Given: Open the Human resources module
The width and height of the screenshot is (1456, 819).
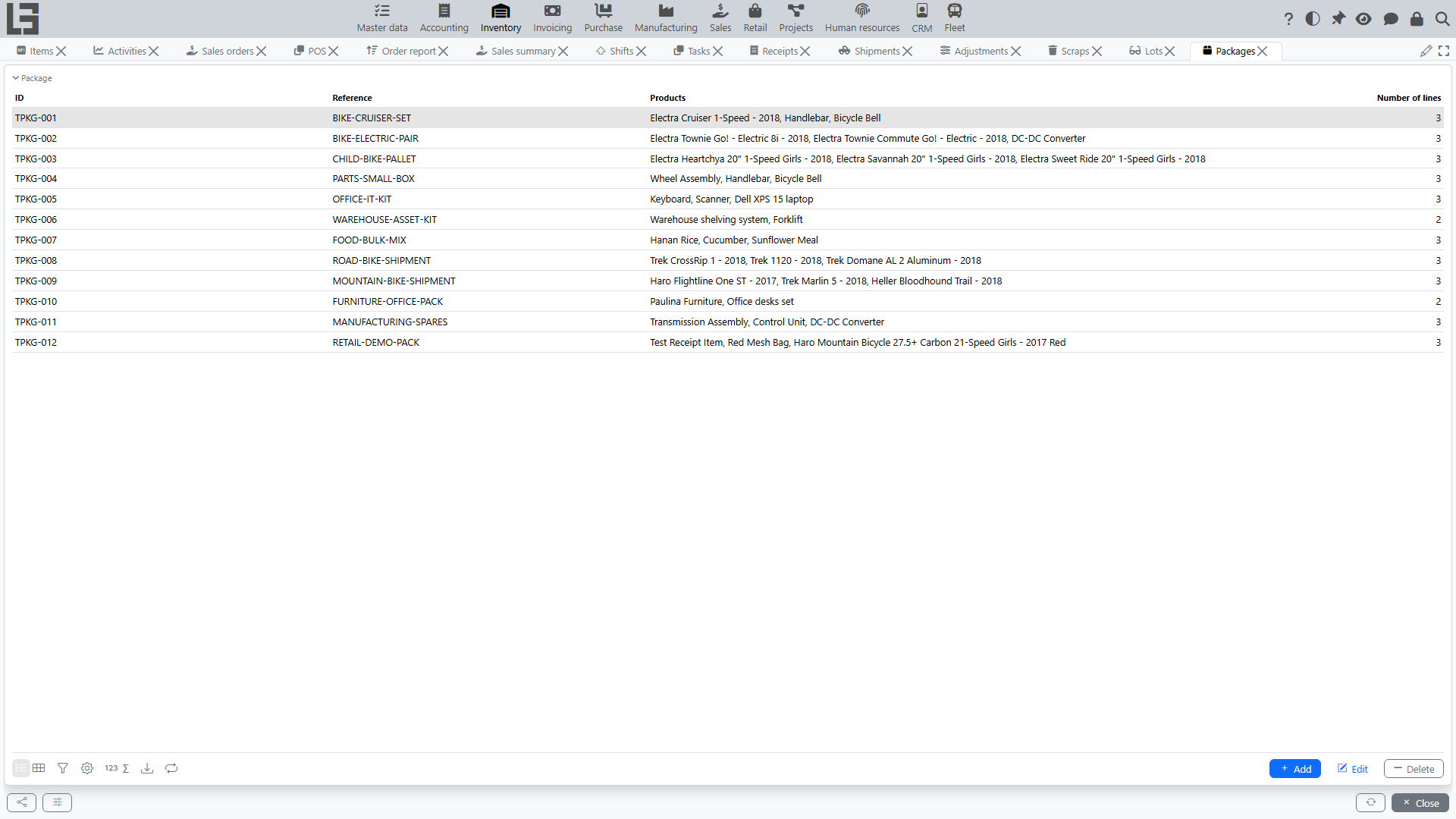Looking at the screenshot, I should 862,18.
